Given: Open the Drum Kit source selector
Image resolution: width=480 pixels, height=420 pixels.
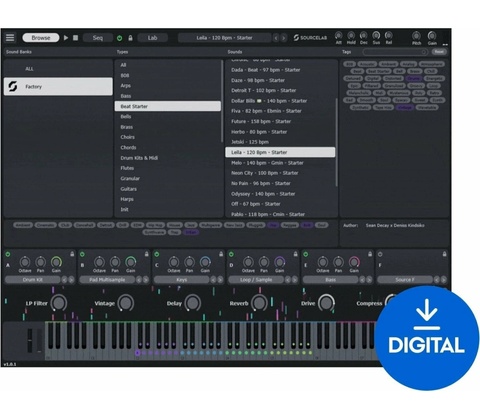Looking at the screenshot, I should point(33,280).
